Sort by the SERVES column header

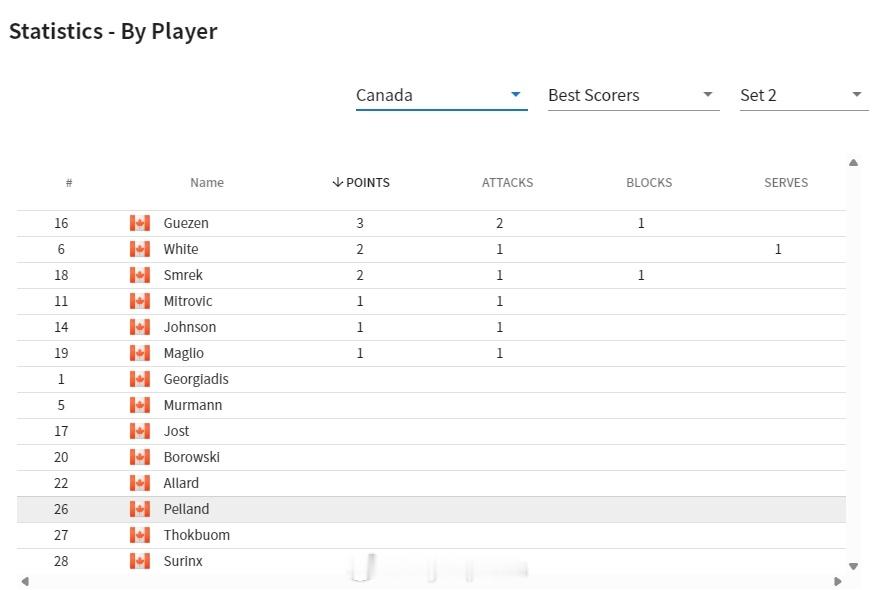786,182
